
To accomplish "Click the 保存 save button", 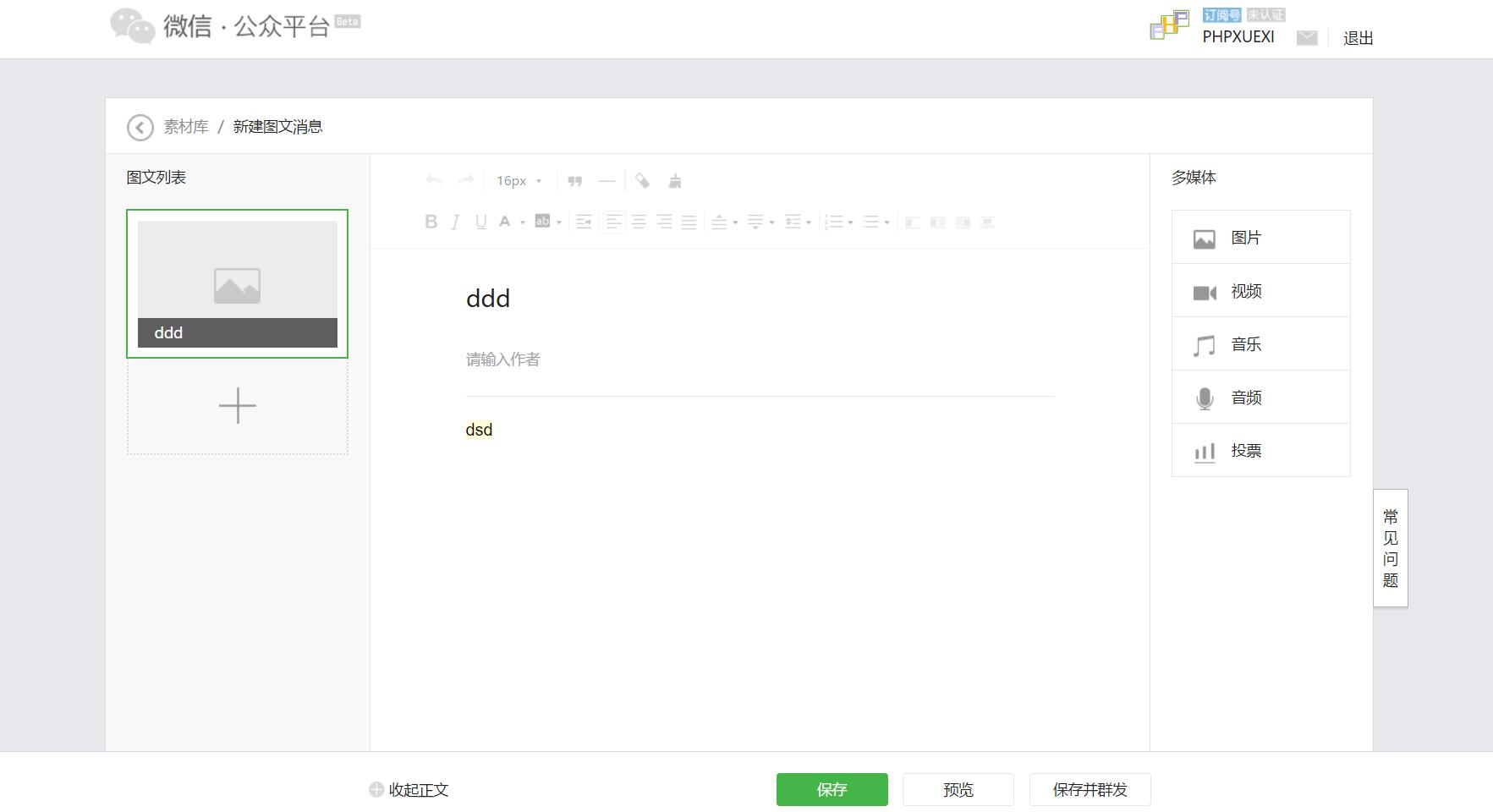I will 832,789.
